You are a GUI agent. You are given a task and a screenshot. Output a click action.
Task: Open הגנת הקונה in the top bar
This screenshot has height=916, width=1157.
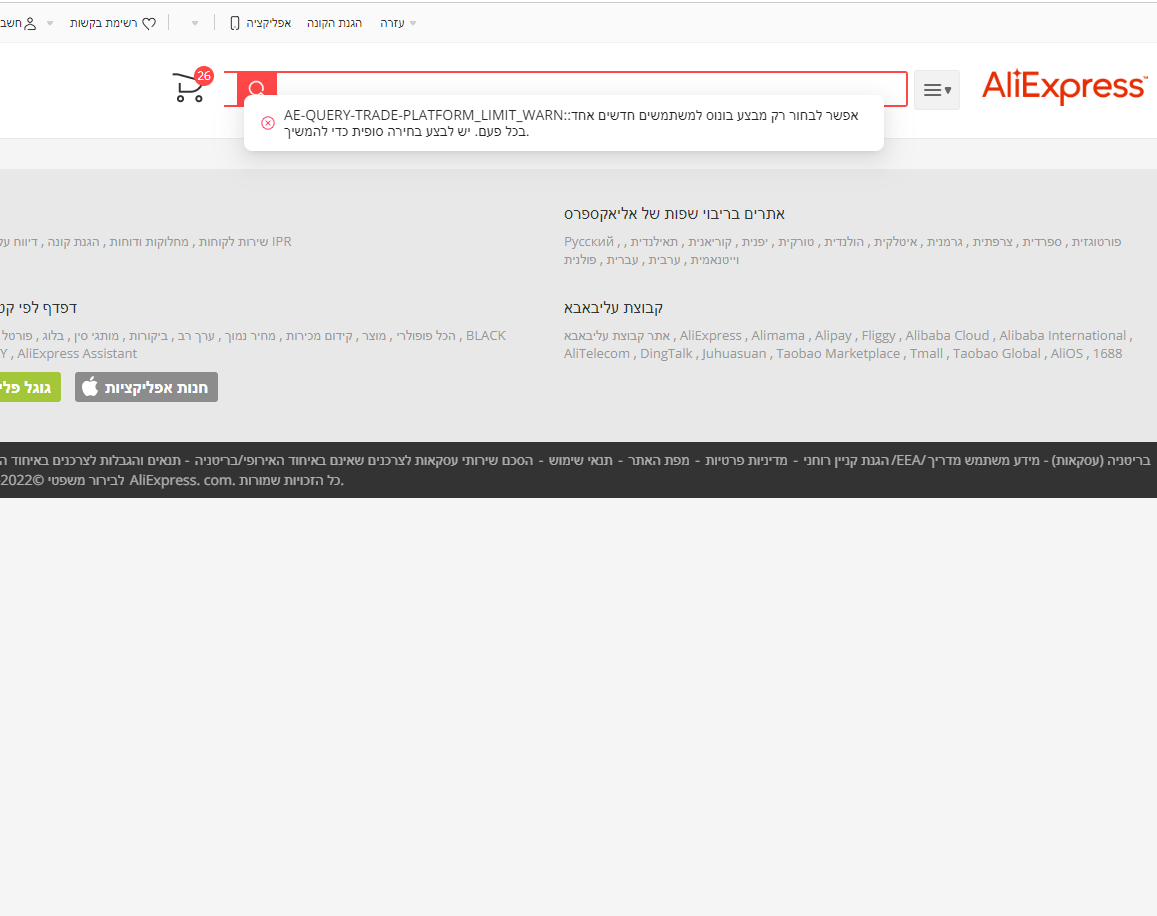pos(334,24)
